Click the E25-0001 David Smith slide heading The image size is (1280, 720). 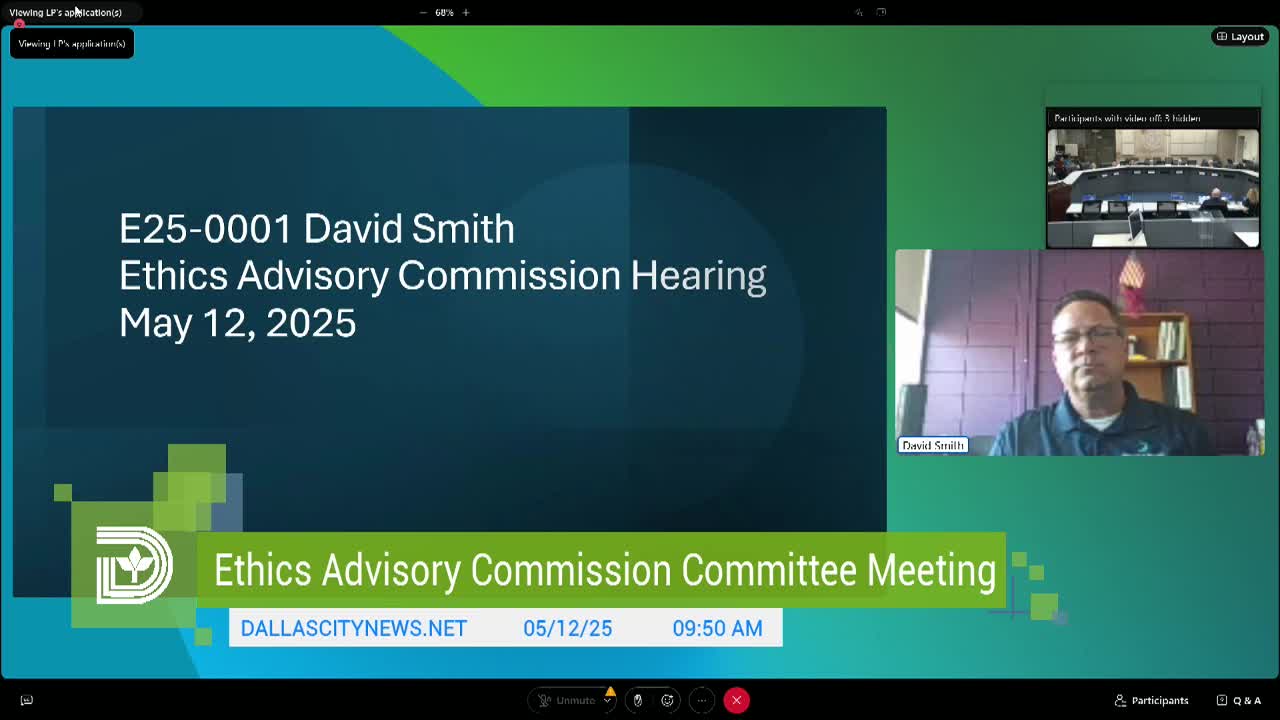(x=317, y=228)
